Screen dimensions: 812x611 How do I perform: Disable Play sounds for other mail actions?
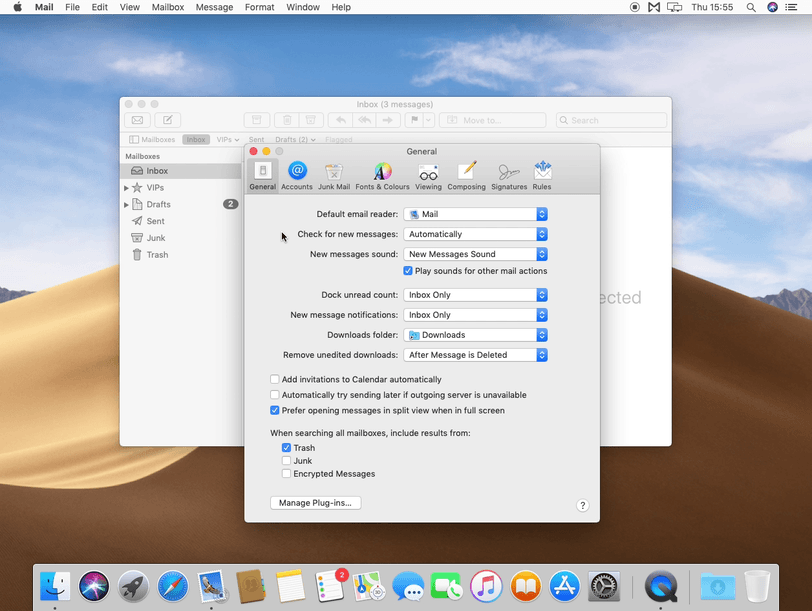pos(408,271)
